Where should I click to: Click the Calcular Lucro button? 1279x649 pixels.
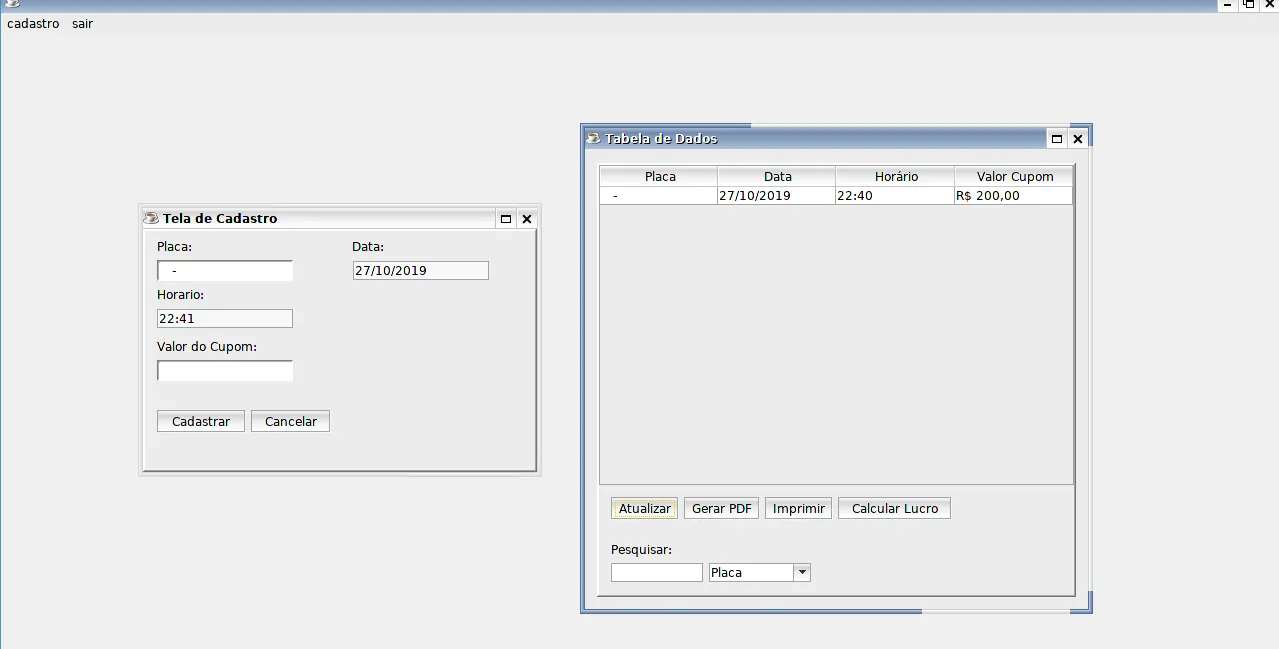pyautogui.click(x=895, y=508)
